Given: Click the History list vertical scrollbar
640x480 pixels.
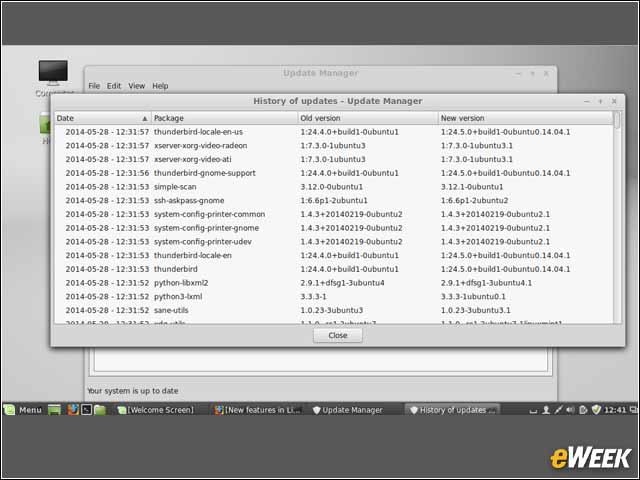Looking at the screenshot, I should pos(617,218).
